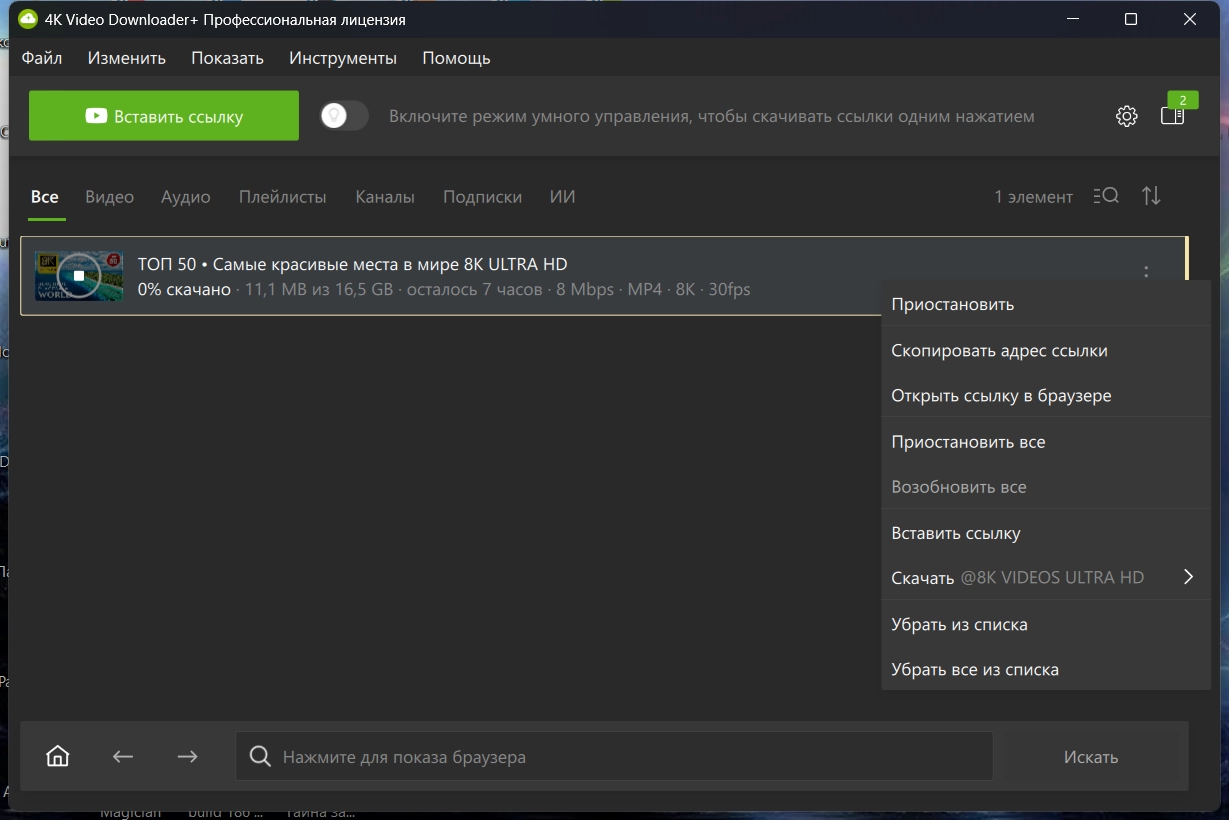
Task: Open the Показать menu
Action: 227,58
